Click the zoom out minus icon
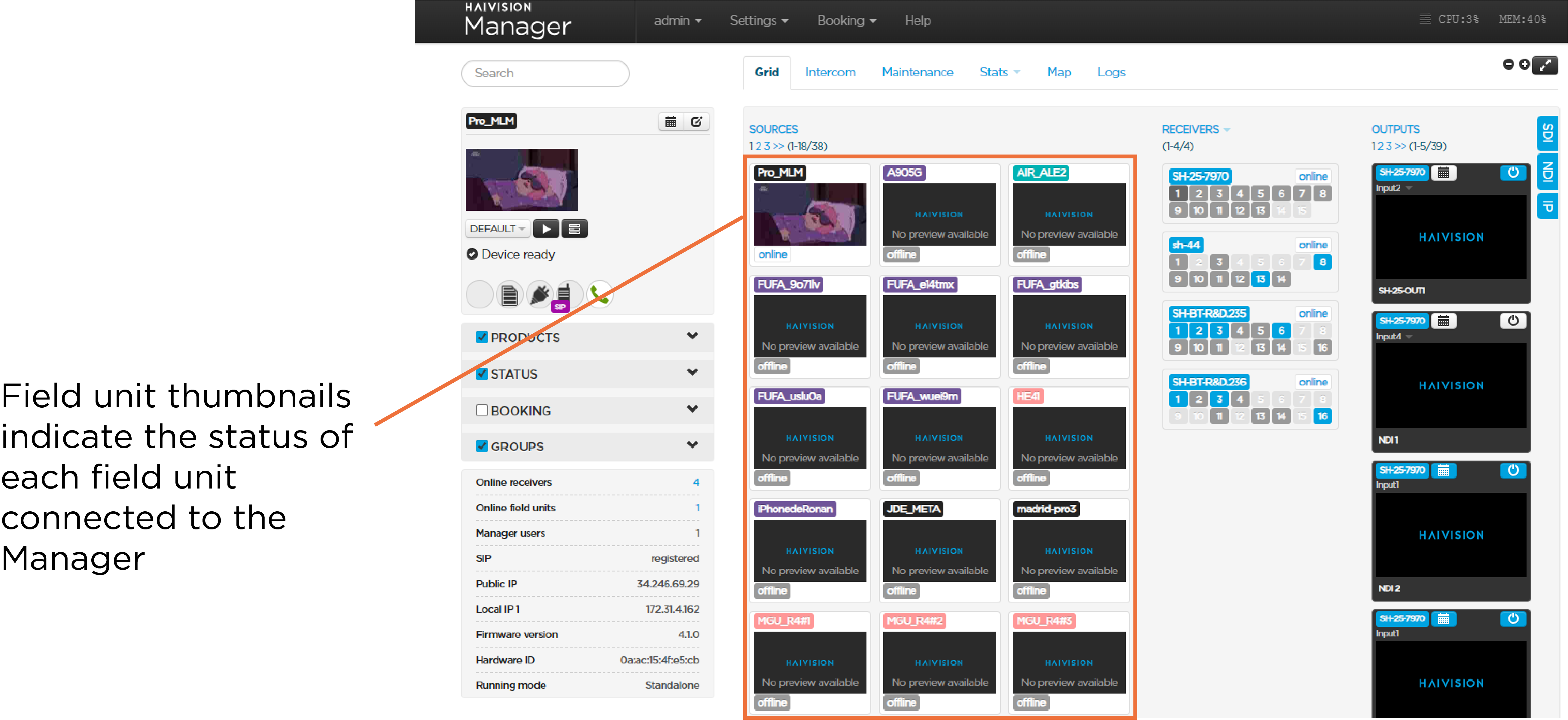1568x720 pixels. [x=1508, y=65]
